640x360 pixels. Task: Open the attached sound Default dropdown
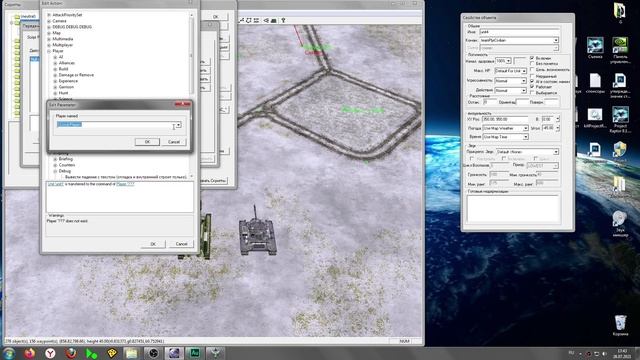pos(556,152)
